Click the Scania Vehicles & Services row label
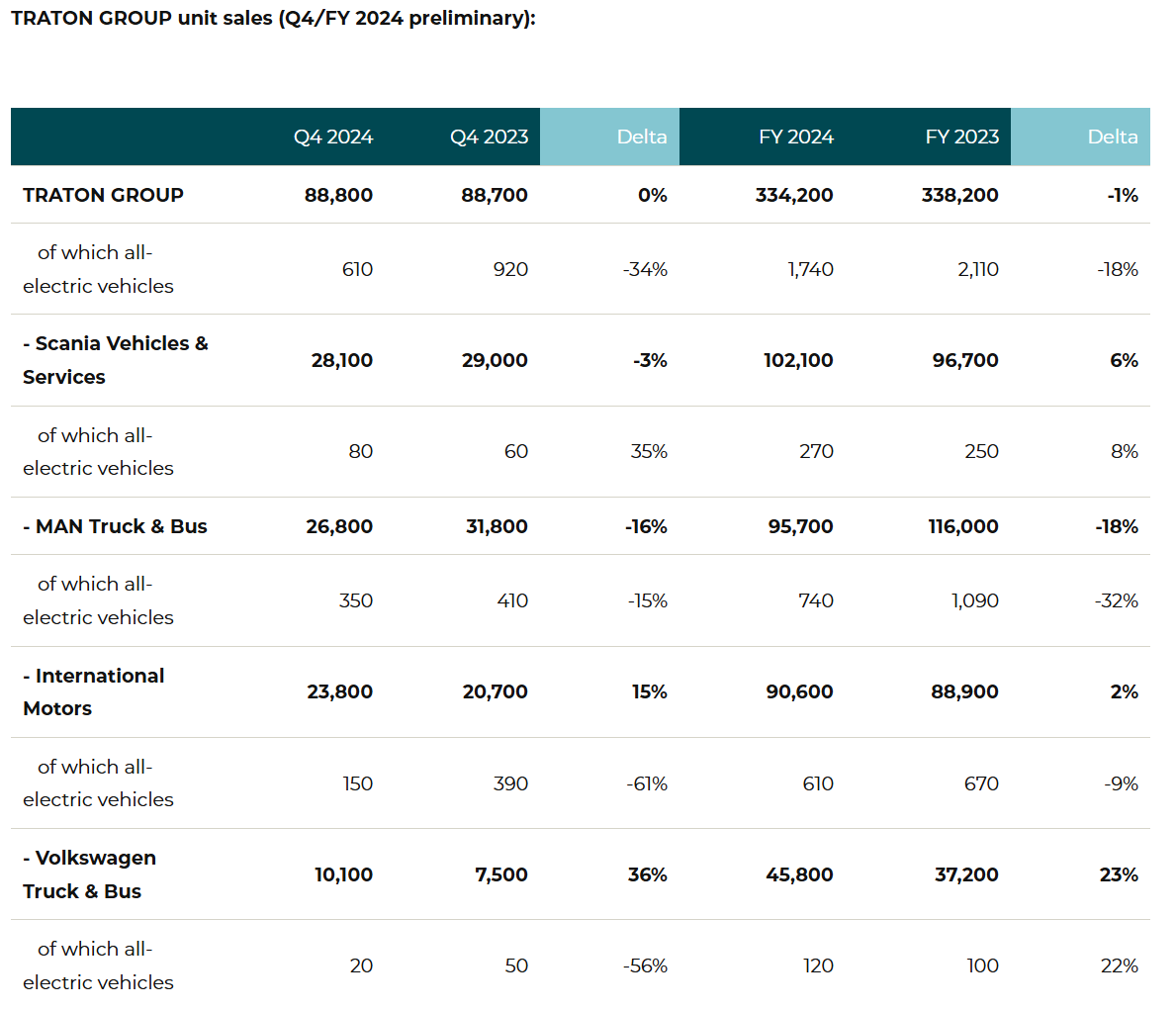This screenshot has height=1010, width=1176. click(x=115, y=360)
